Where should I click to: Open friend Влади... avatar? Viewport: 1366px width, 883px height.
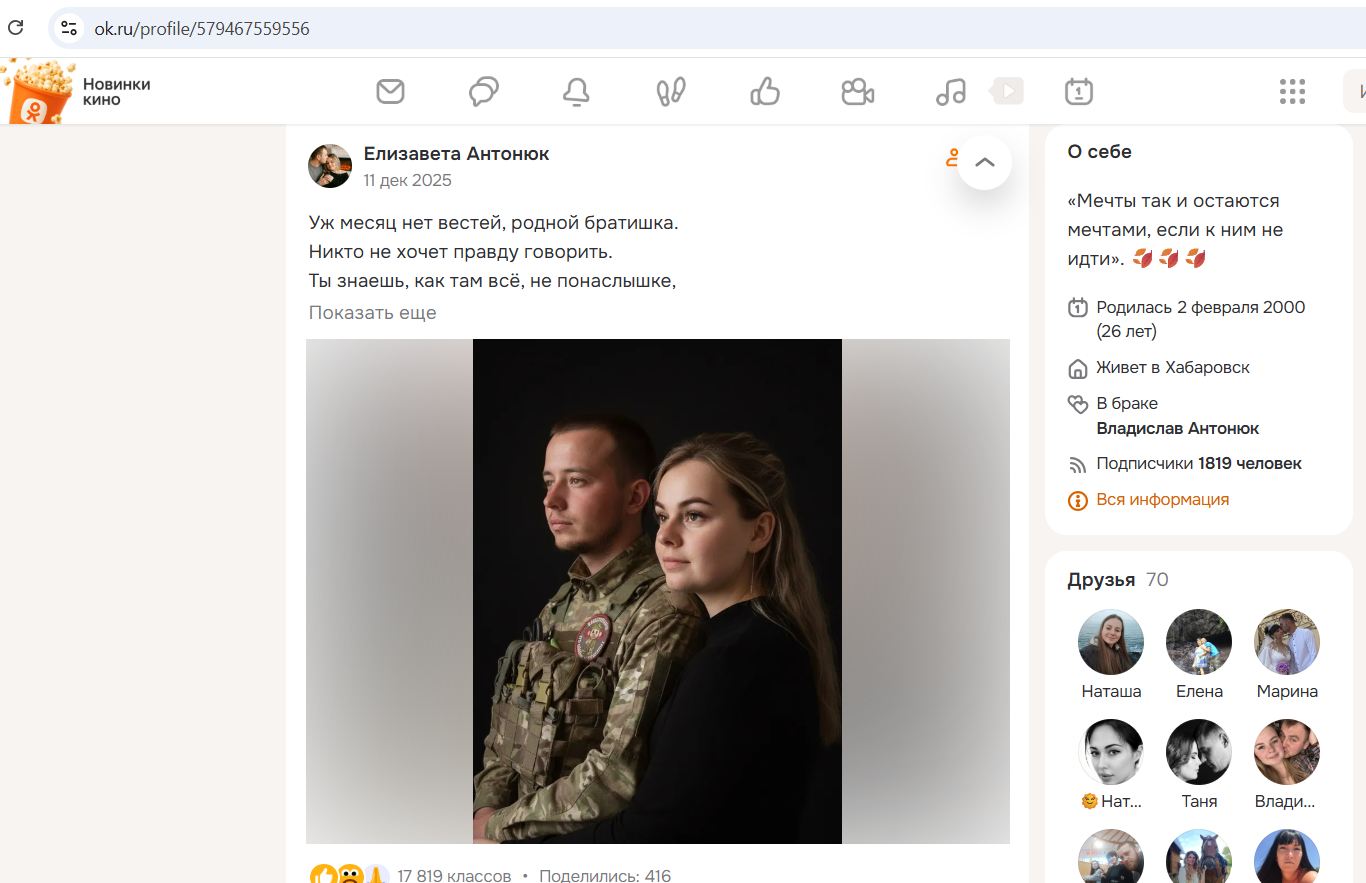(1287, 752)
